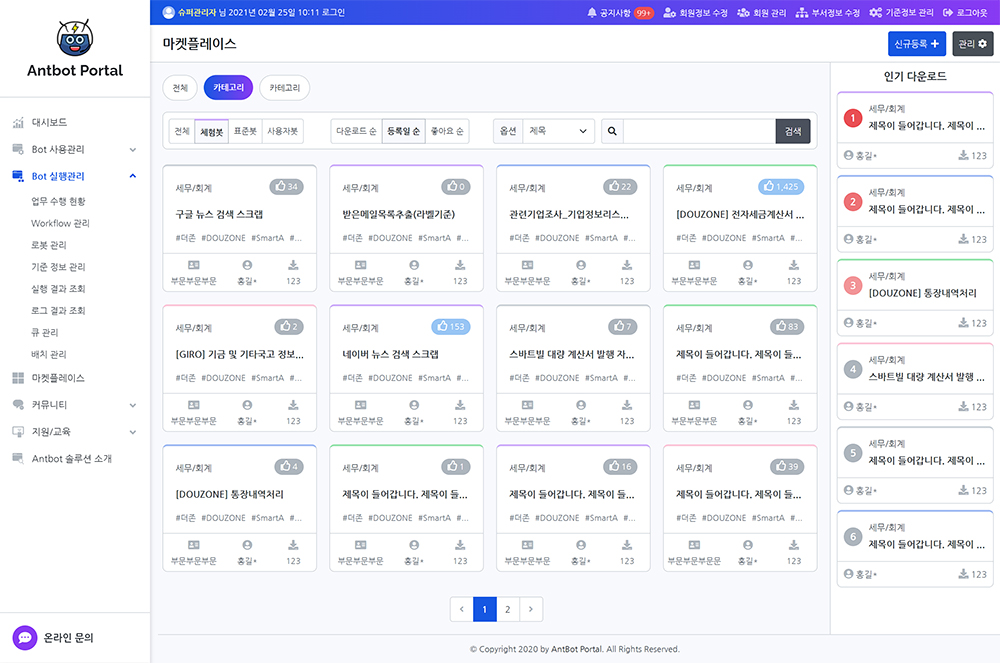
Task: Click download icon on 구글 뉴스 검색 스크랩 card
Action: 293,265
